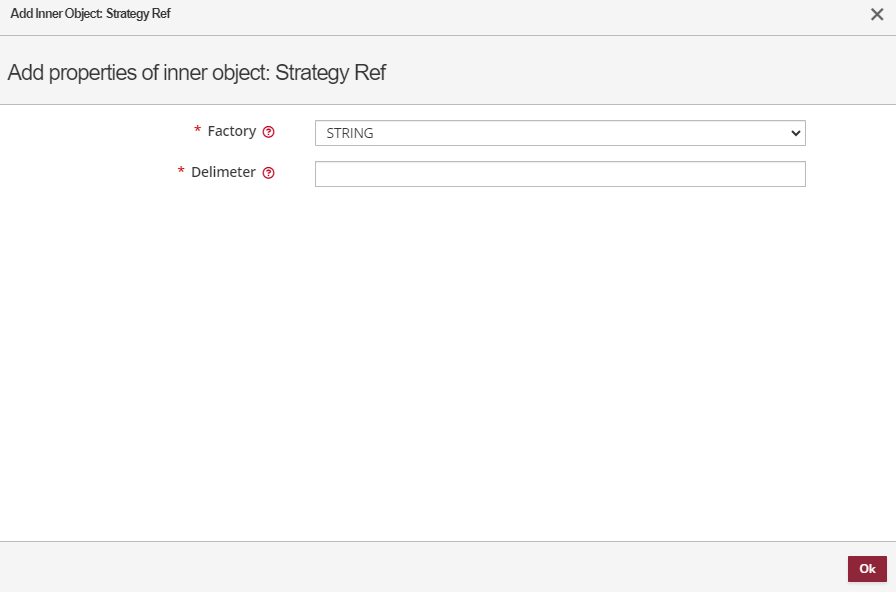This screenshot has height=592, width=896.
Task: Click the chevron on the Factory combo box
Action: tap(795, 132)
